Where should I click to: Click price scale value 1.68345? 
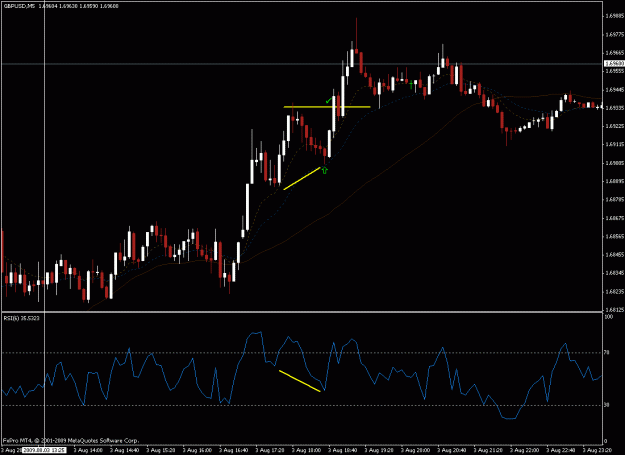614,273
